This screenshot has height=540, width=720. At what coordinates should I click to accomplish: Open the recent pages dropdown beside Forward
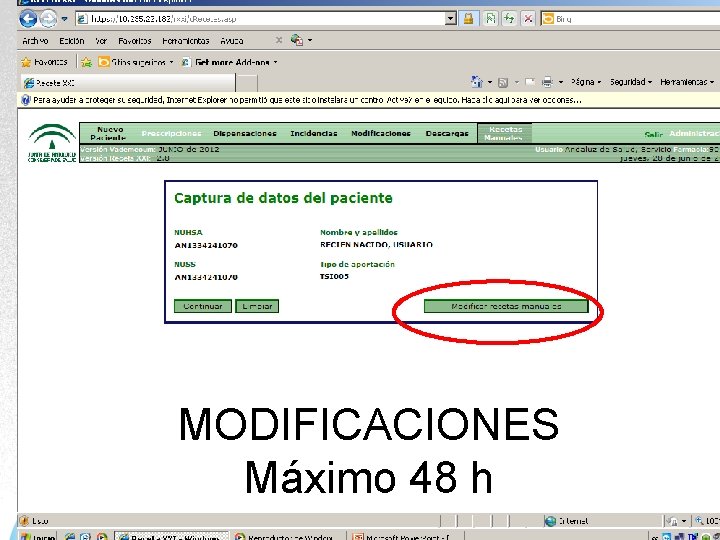(64, 19)
